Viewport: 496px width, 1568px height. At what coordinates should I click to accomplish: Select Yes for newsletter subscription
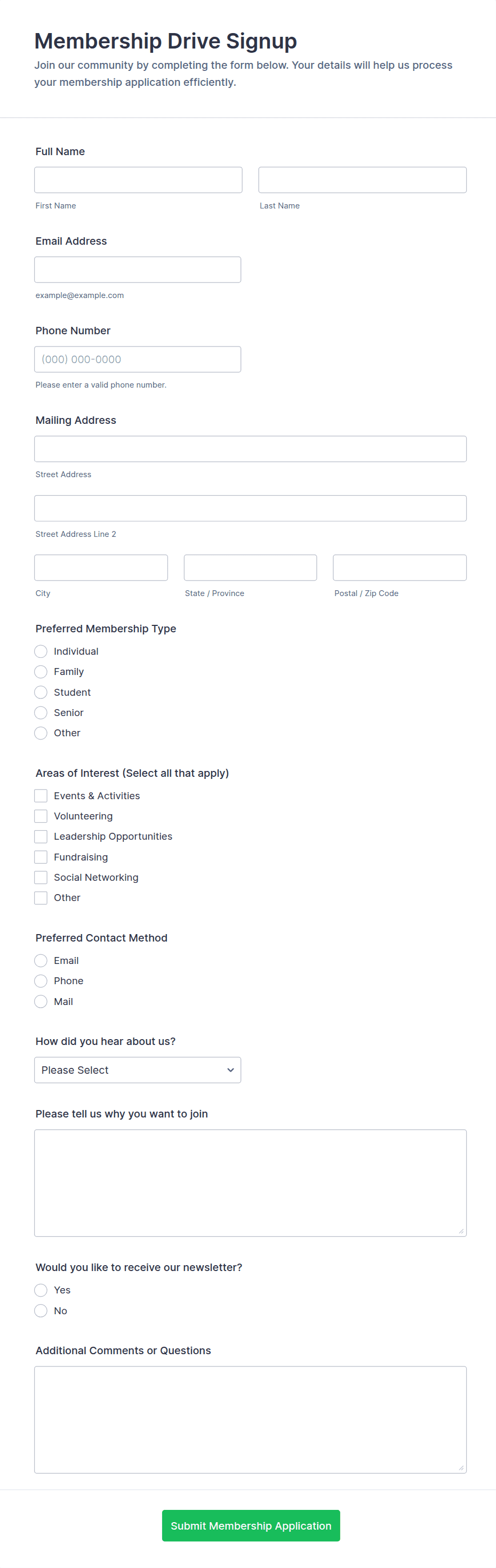pyautogui.click(x=41, y=1290)
